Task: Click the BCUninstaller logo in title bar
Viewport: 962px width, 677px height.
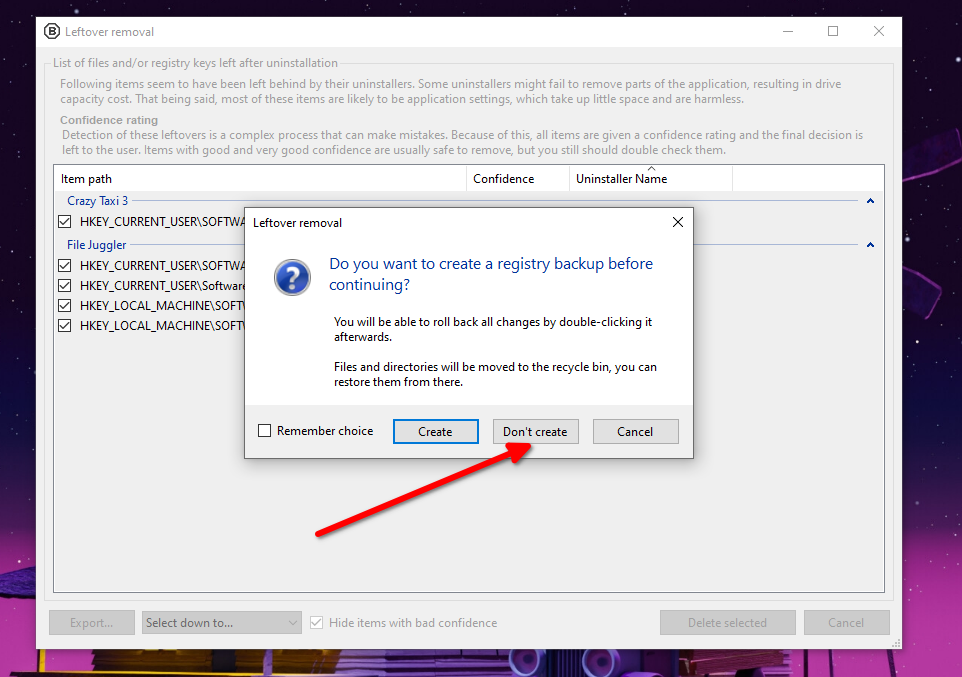Action: (x=52, y=31)
